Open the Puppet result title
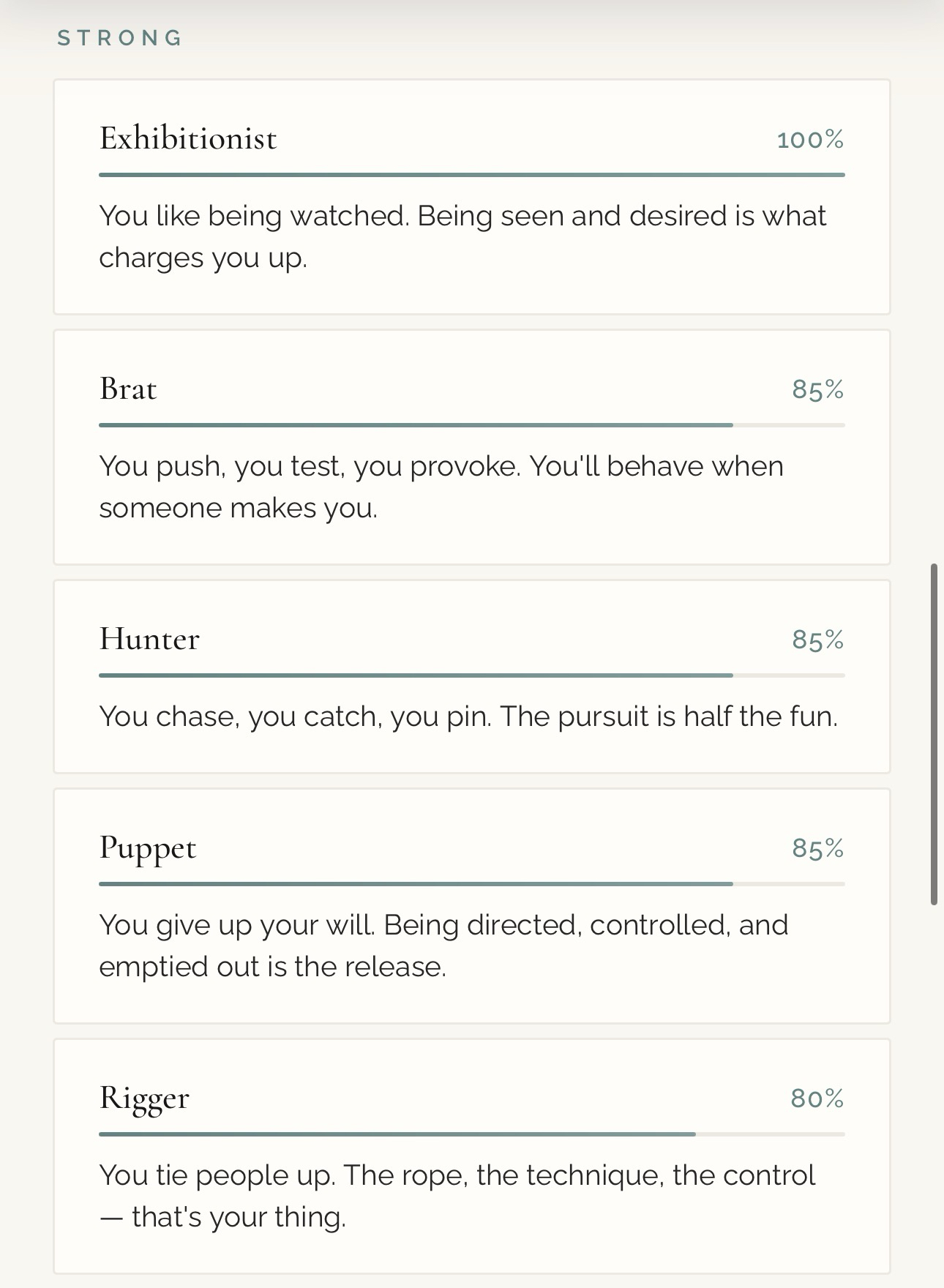The width and height of the screenshot is (944, 1288). [148, 847]
